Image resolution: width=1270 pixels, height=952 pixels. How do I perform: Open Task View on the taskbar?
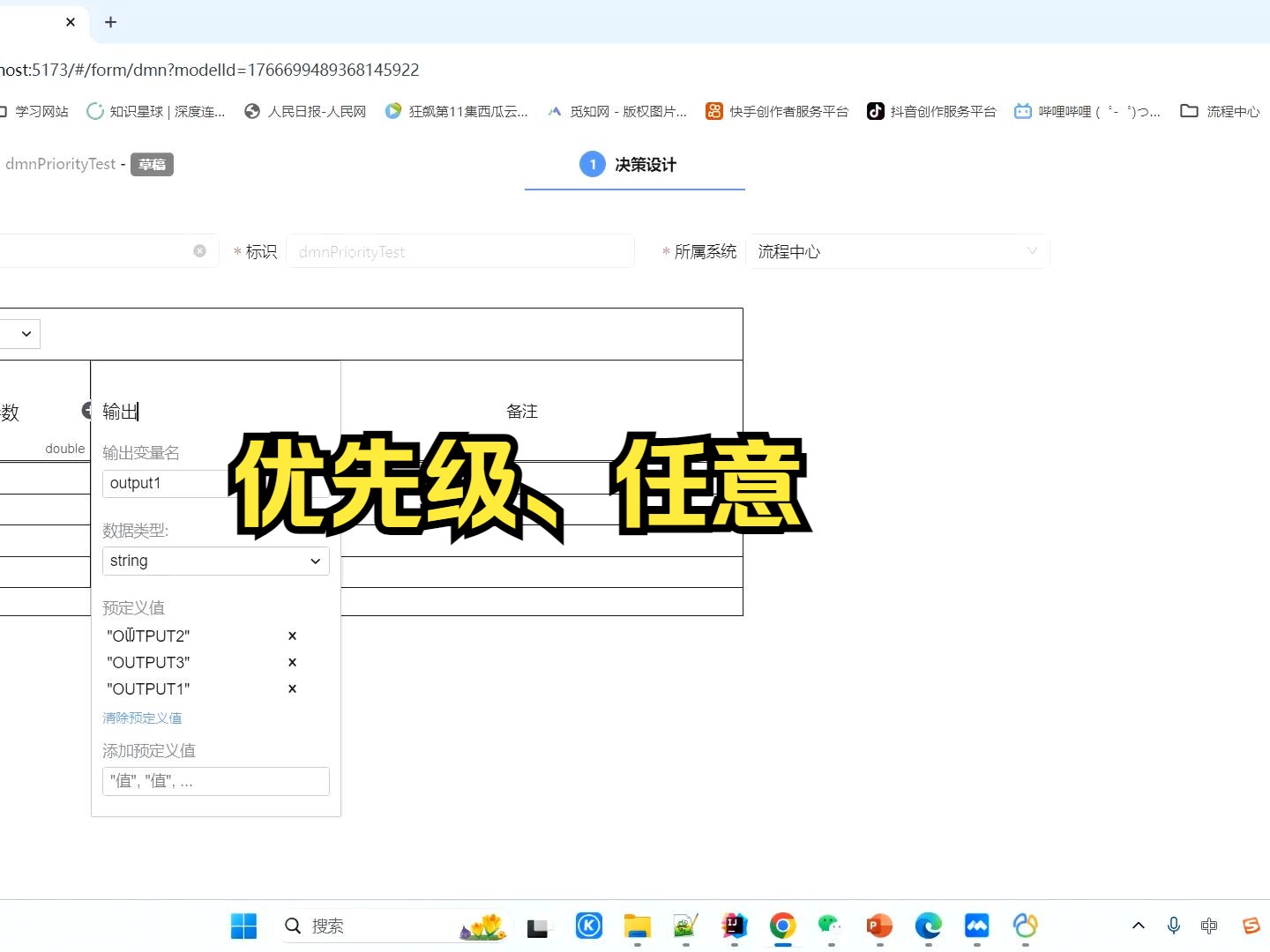[x=537, y=926]
